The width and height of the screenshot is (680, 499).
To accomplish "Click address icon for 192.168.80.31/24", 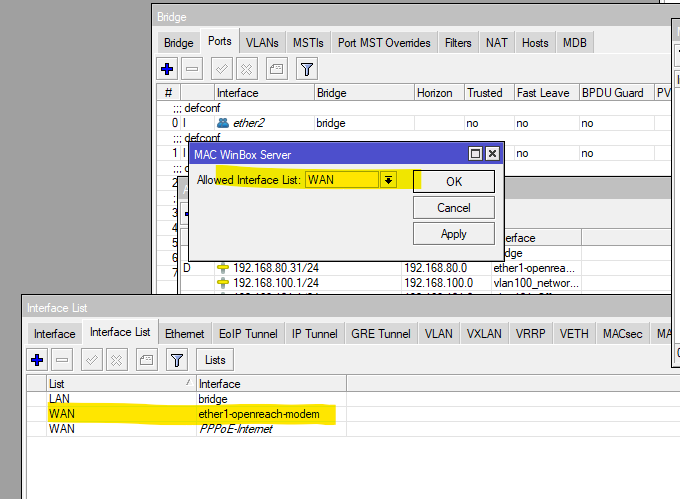I will click(x=223, y=268).
